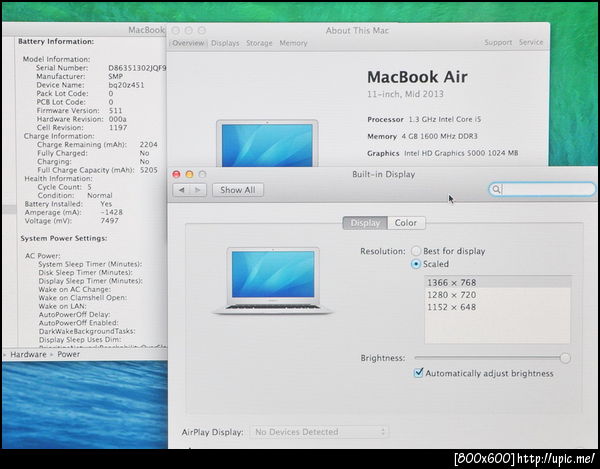Open Storage tab in About This Mac

point(259,43)
